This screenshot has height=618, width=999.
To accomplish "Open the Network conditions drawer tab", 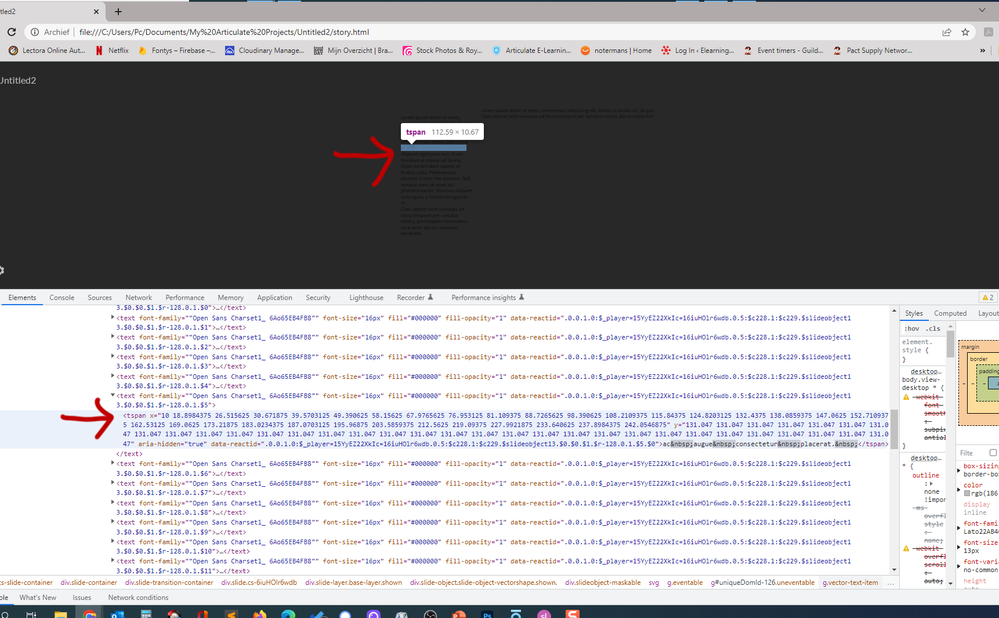I will pyautogui.click(x=138, y=598).
